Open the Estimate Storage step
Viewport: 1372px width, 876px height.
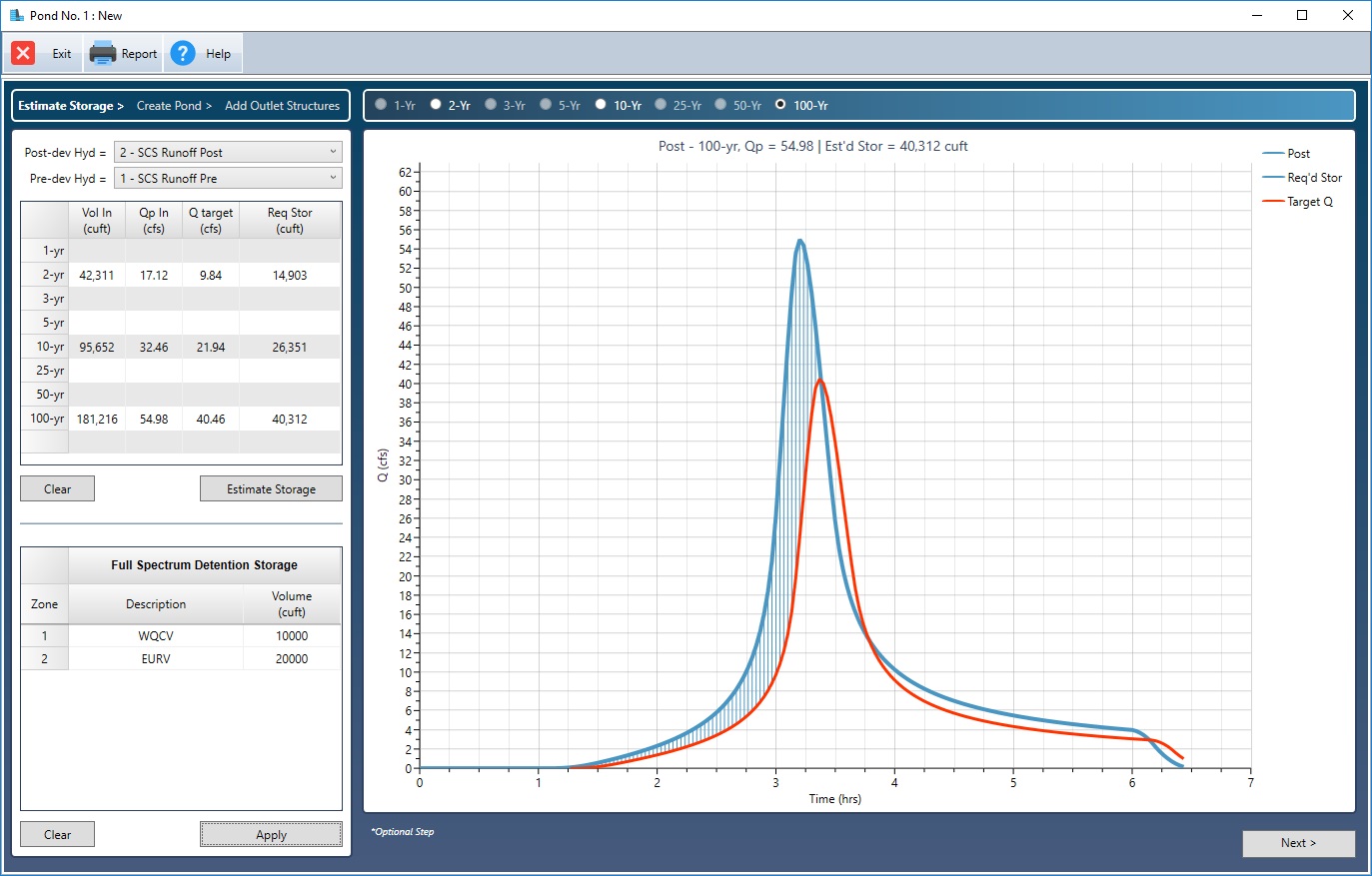pyautogui.click(x=64, y=105)
